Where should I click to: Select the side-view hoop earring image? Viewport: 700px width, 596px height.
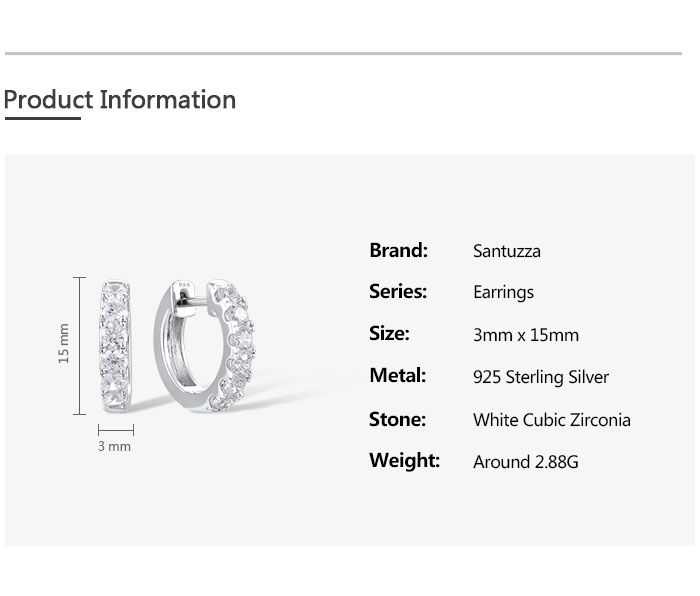click(203, 345)
